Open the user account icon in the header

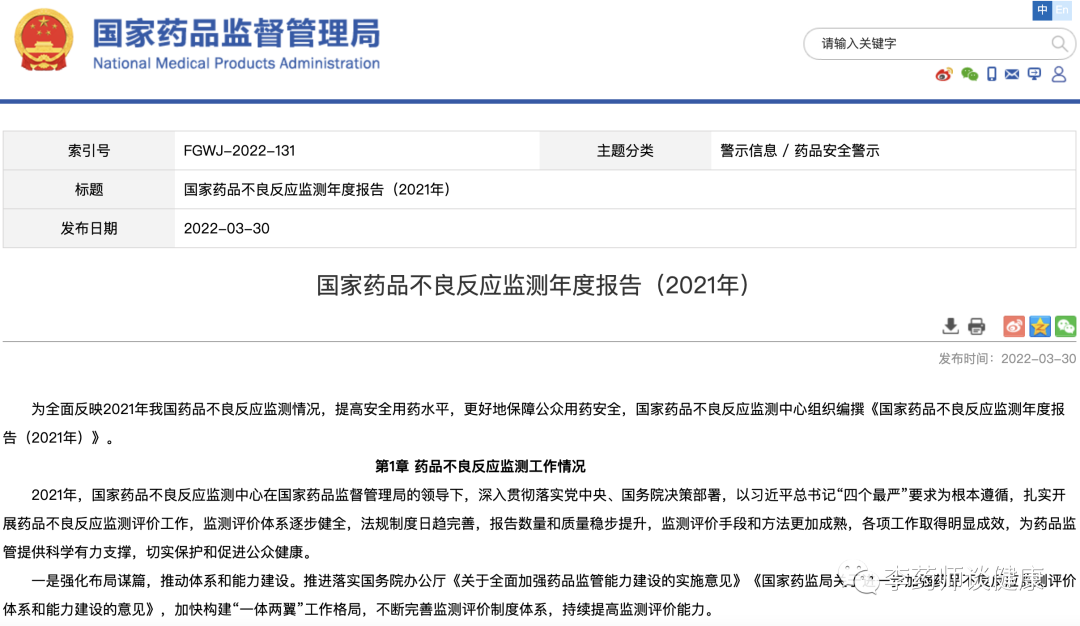click(x=1059, y=74)
